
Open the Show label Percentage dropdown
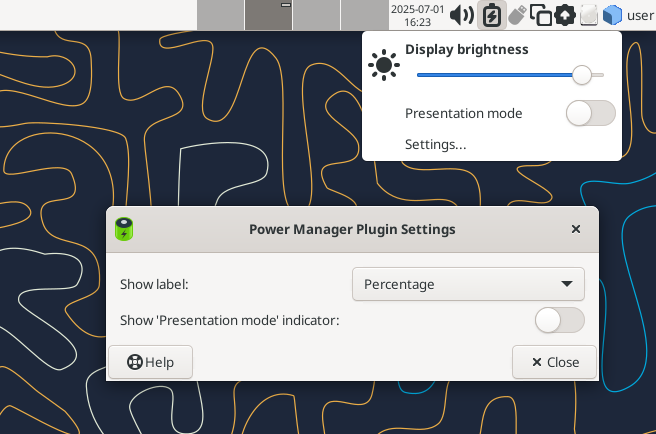click(x=468, y=284)
